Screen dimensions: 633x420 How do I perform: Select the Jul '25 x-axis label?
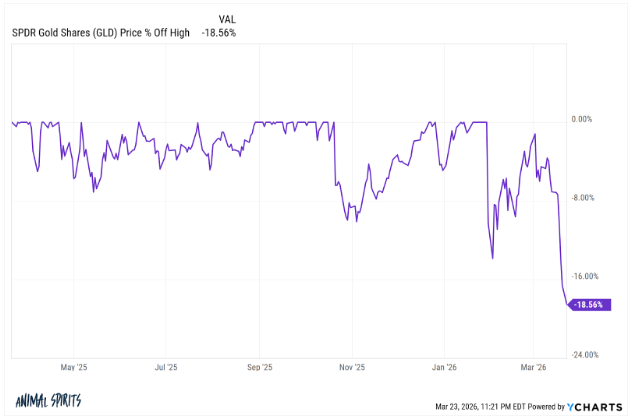coord(166,367)
